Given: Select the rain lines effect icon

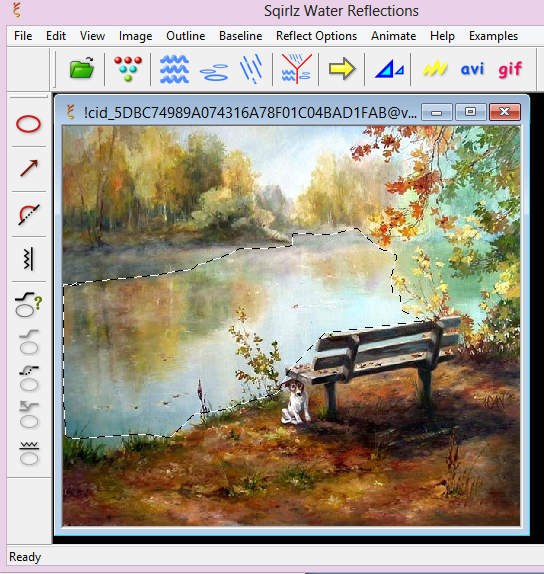Looking at the screenshot, I should pos(251,68).
